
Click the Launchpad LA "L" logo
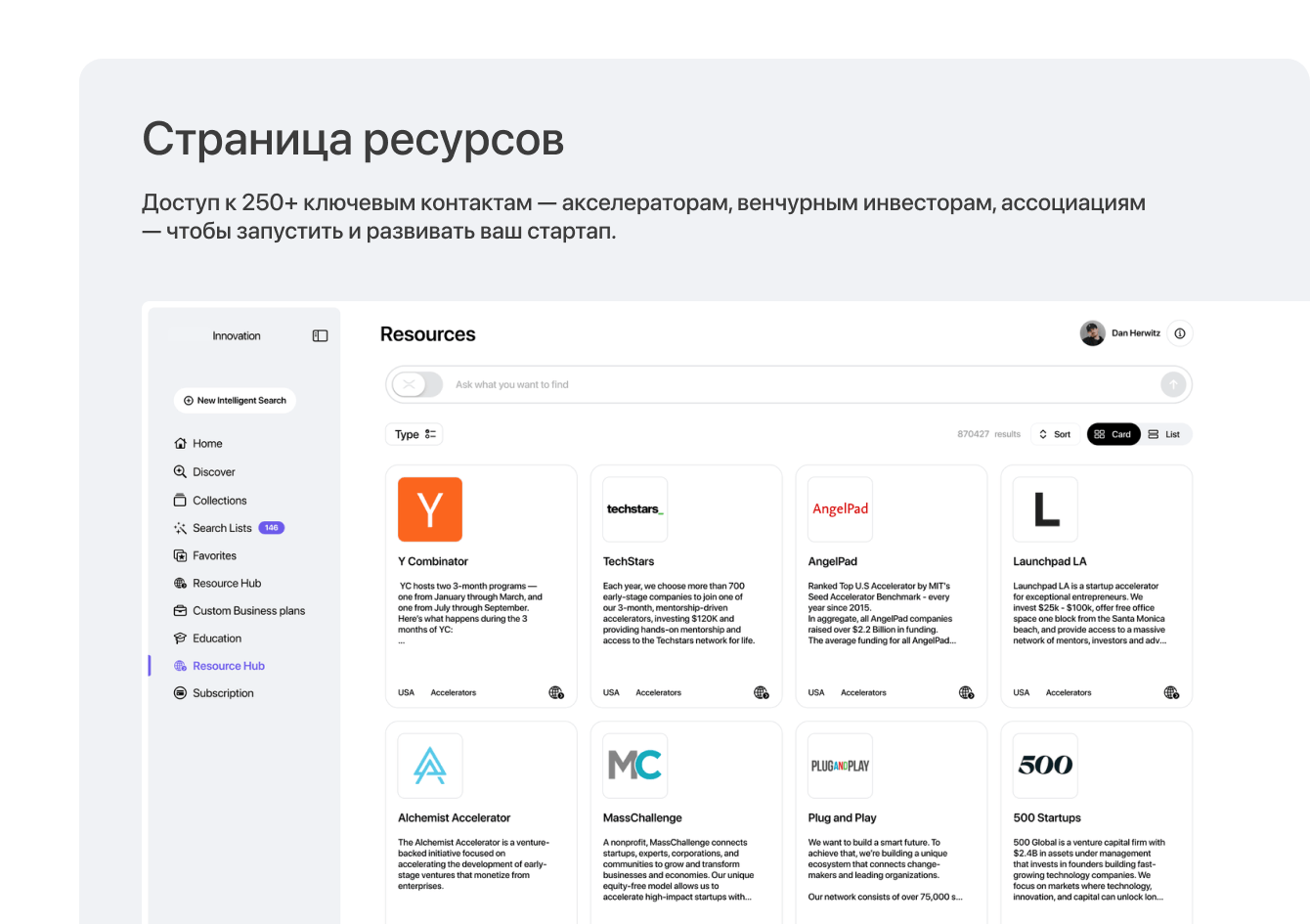[1046, 509]
